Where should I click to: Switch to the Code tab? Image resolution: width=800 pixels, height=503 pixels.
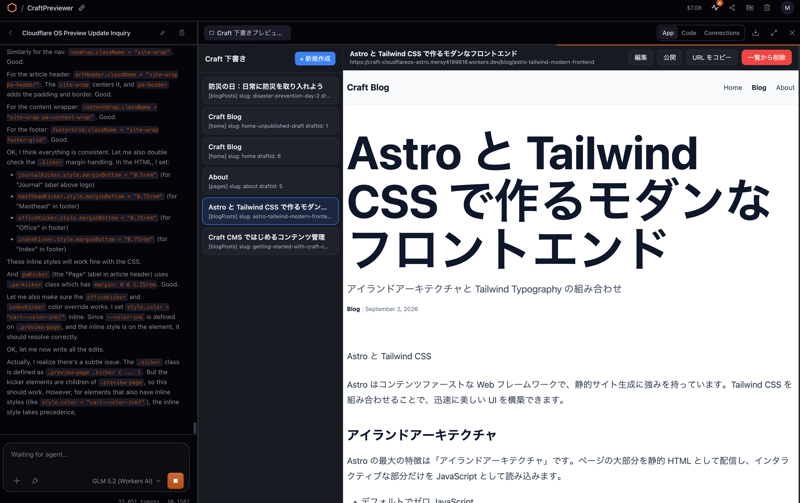[689, 33]
